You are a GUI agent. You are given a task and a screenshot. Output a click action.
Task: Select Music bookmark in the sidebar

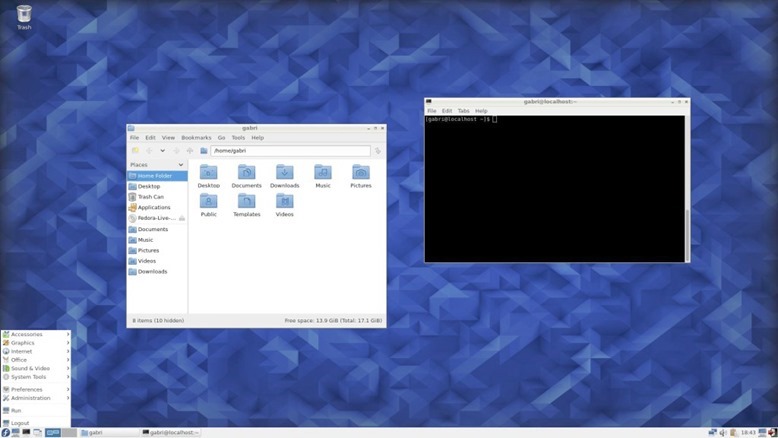pyautogui.click(x=157, y=240)
